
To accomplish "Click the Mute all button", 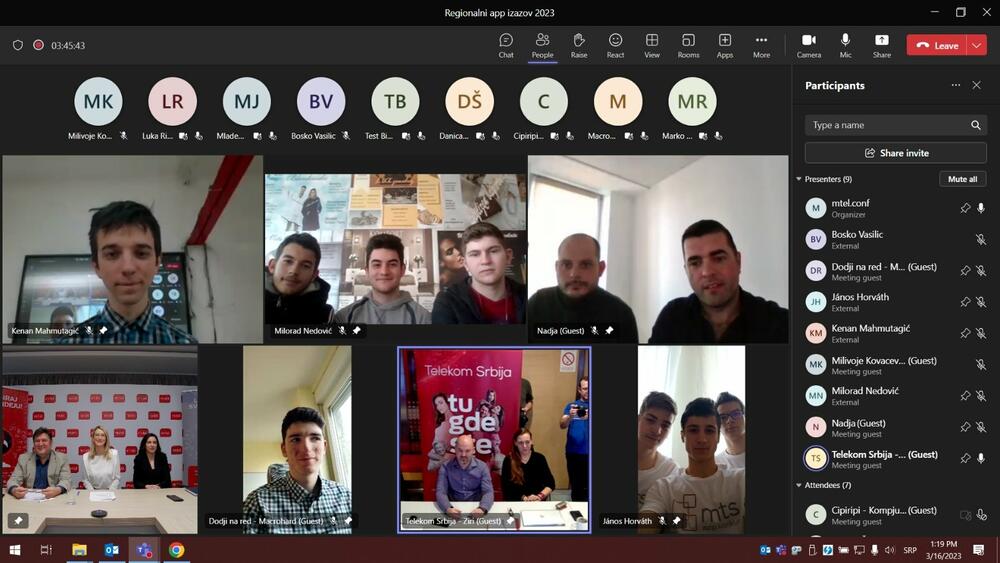I will tap(962, 179).
